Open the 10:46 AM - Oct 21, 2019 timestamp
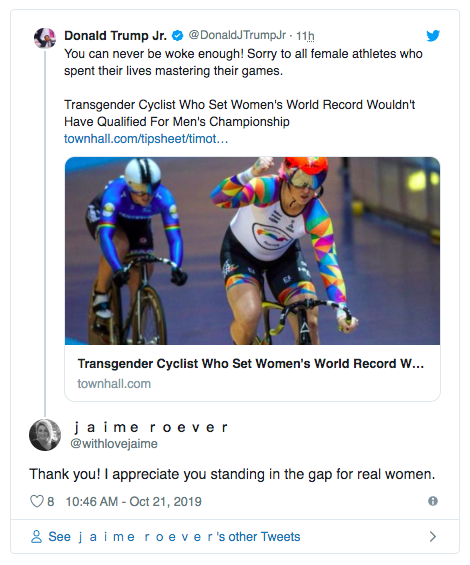470x565 pixels. pos(133,502)
